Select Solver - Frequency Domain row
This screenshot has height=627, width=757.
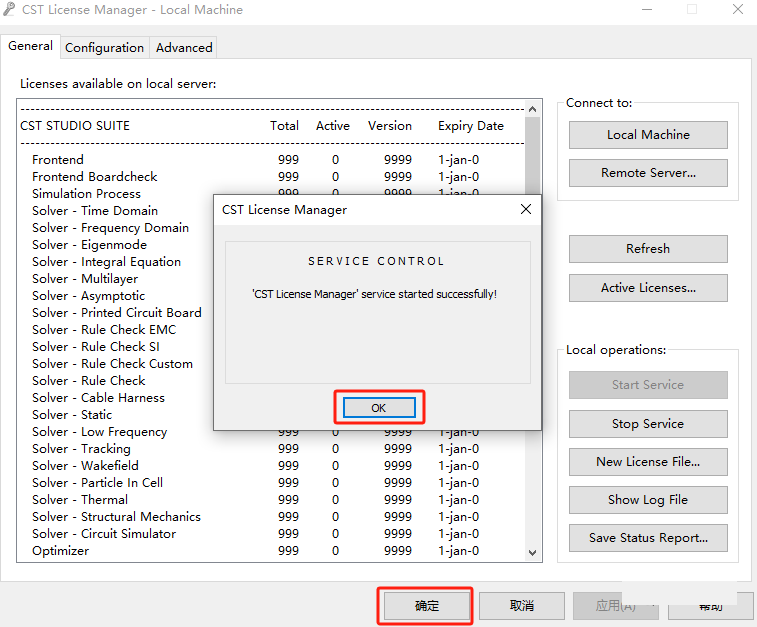point(116,228)
